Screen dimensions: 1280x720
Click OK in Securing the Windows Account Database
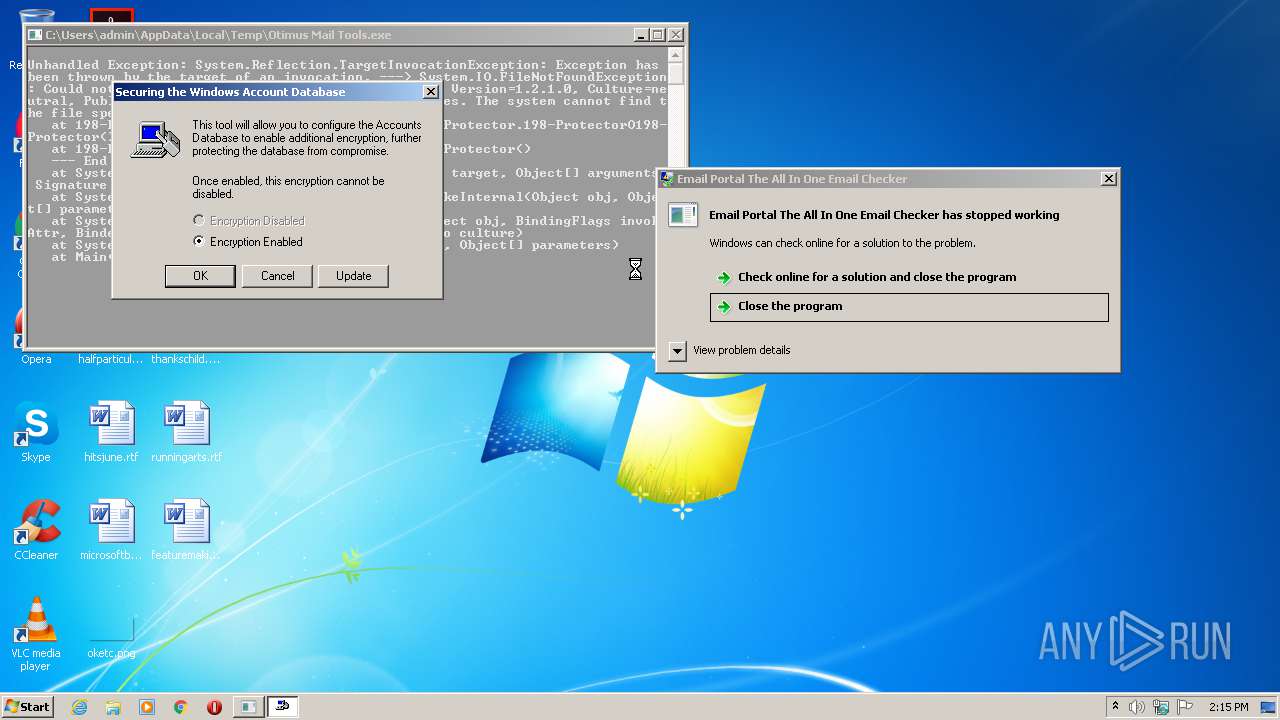(x=200, y=276)
